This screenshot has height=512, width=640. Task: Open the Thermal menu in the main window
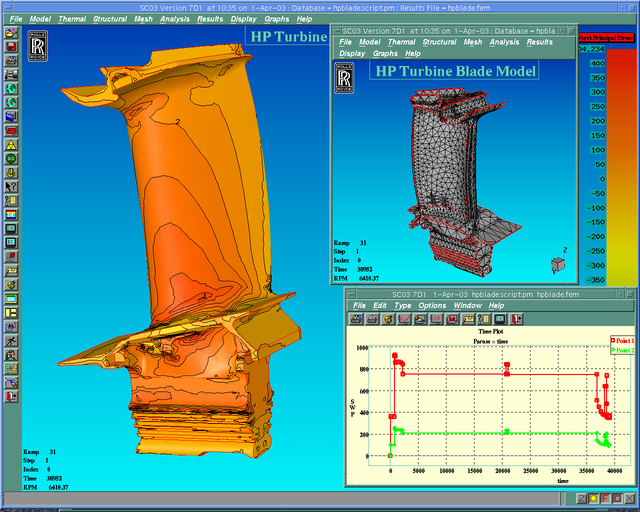pos(71,19)
